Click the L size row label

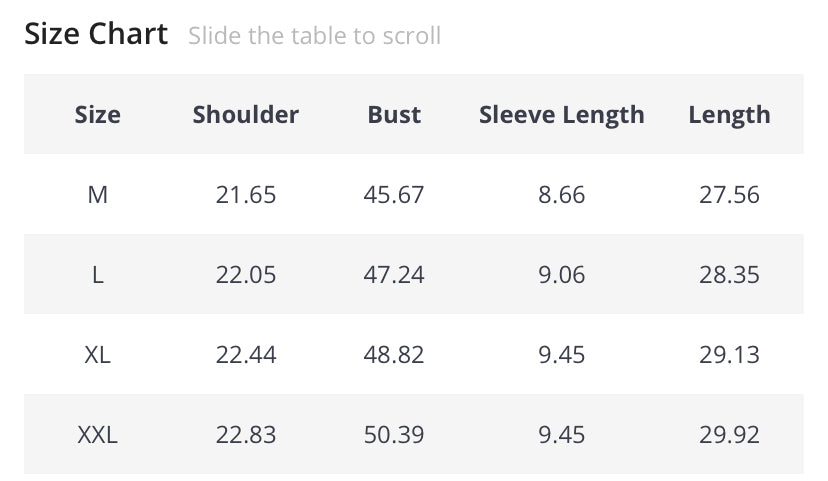(98, 275)
